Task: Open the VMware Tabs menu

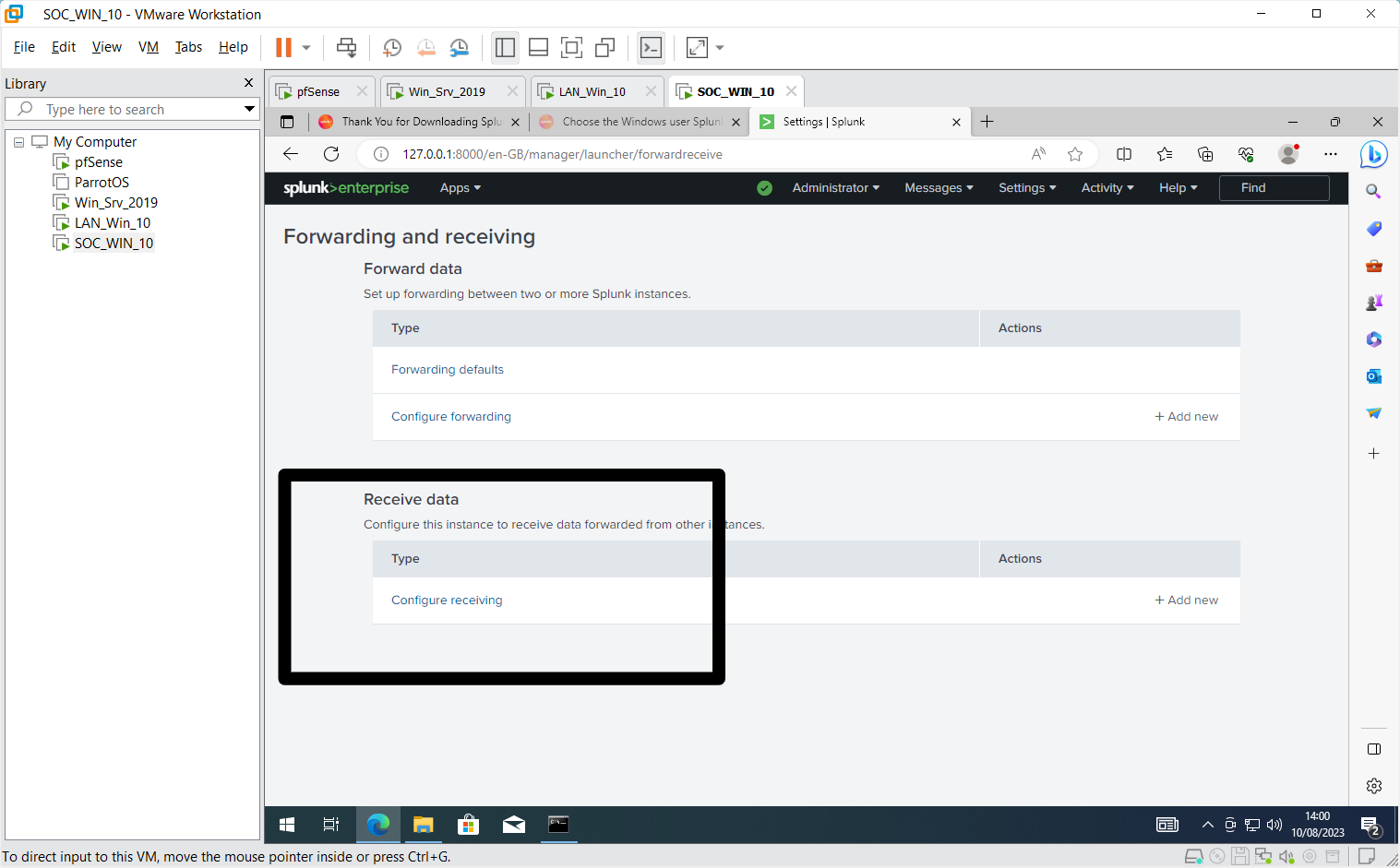Action: (x=188, y=47)
